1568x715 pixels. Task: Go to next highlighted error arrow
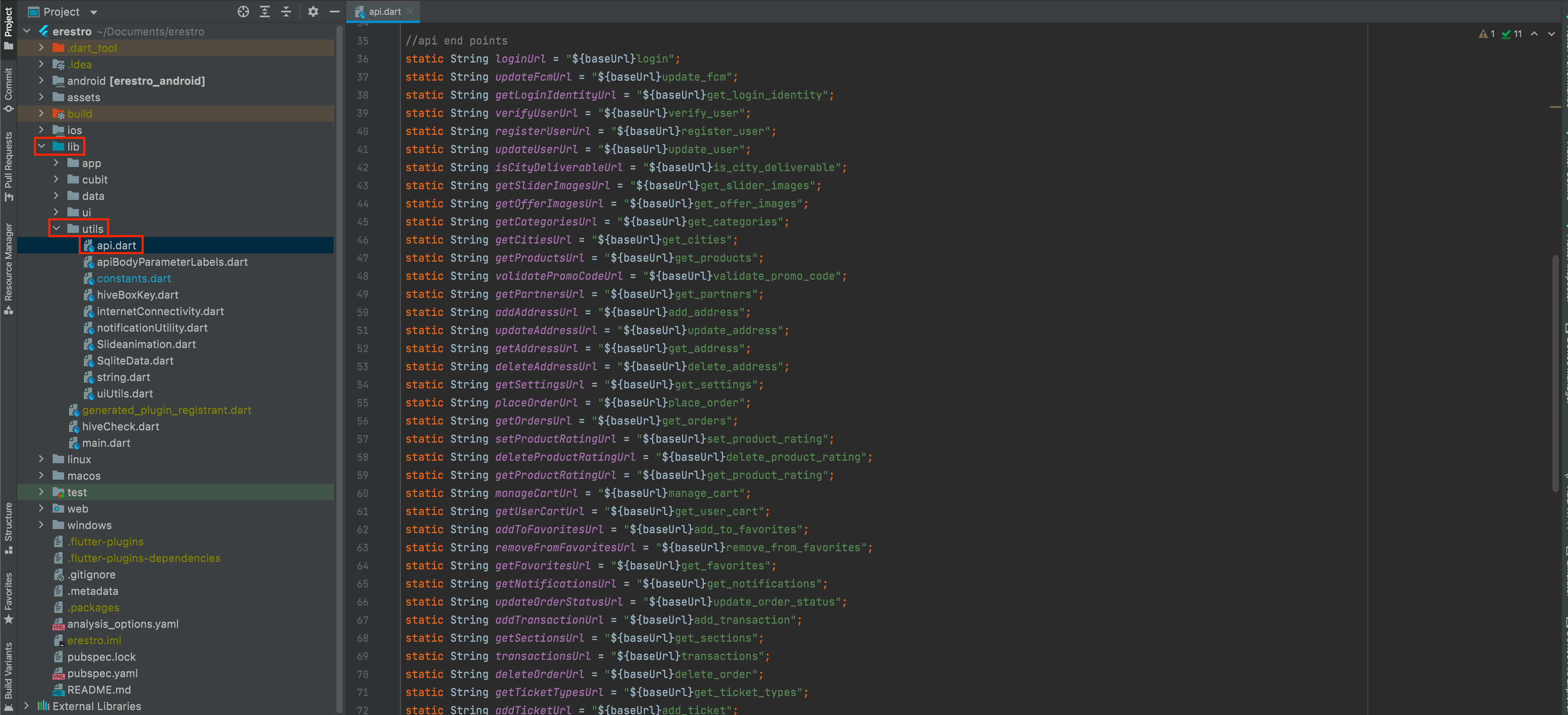(x=1551, y=34)
